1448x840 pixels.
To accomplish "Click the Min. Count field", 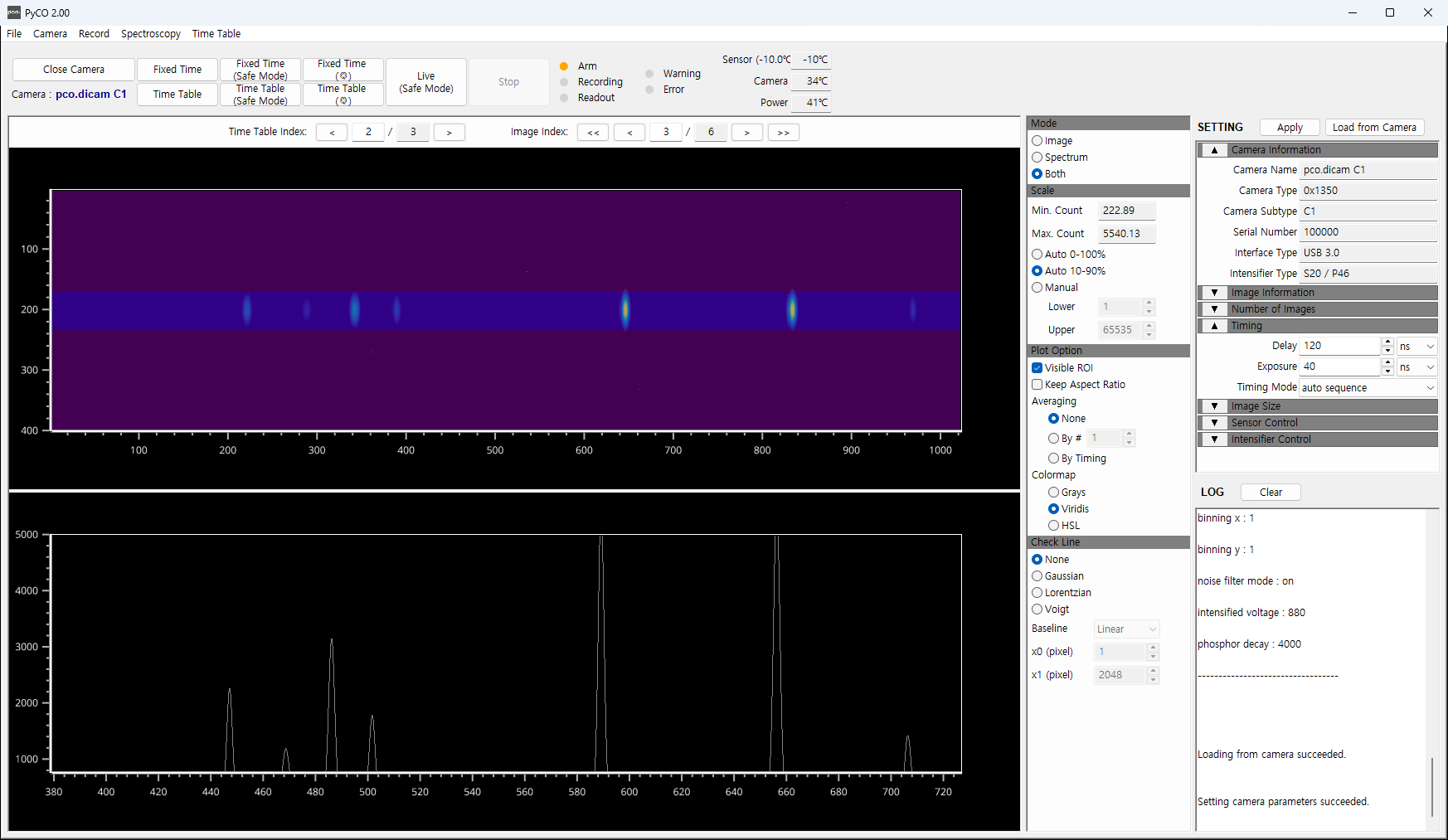I will (x=1126, y=211).
